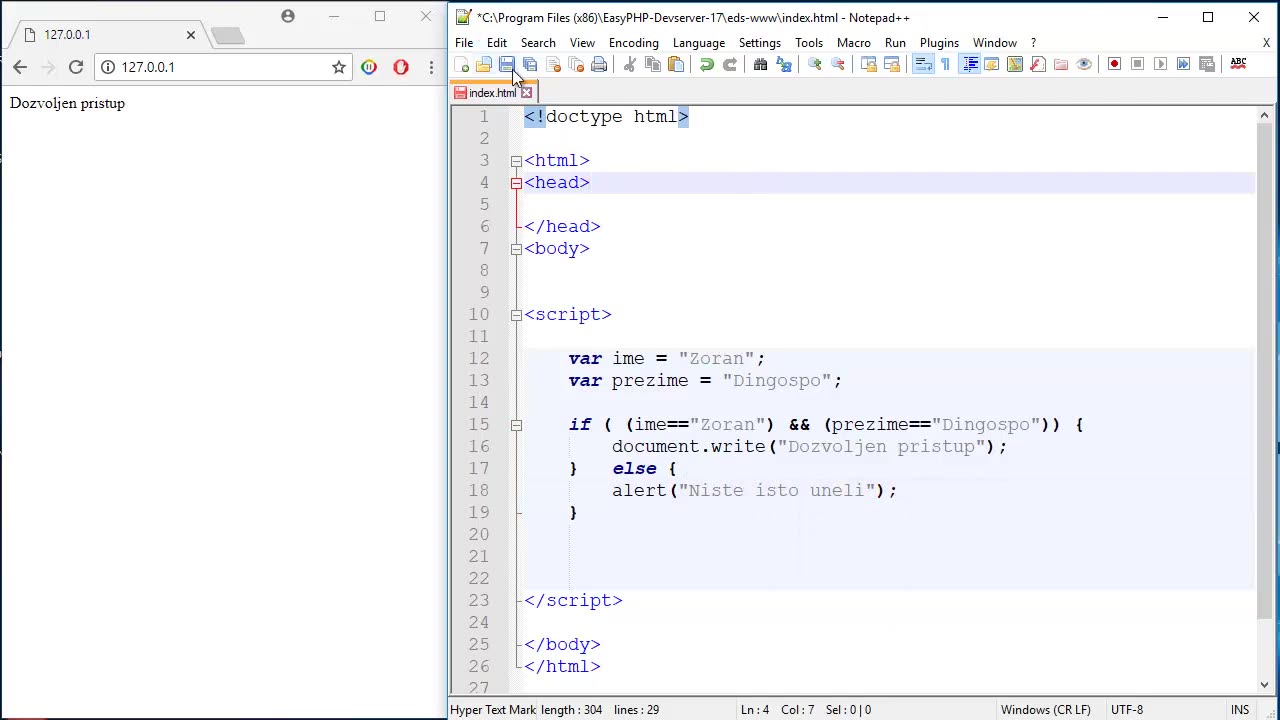The height and width of the screenshot is (720, 1280).
Task: Open the Search menu
Action: click(538, 43)
